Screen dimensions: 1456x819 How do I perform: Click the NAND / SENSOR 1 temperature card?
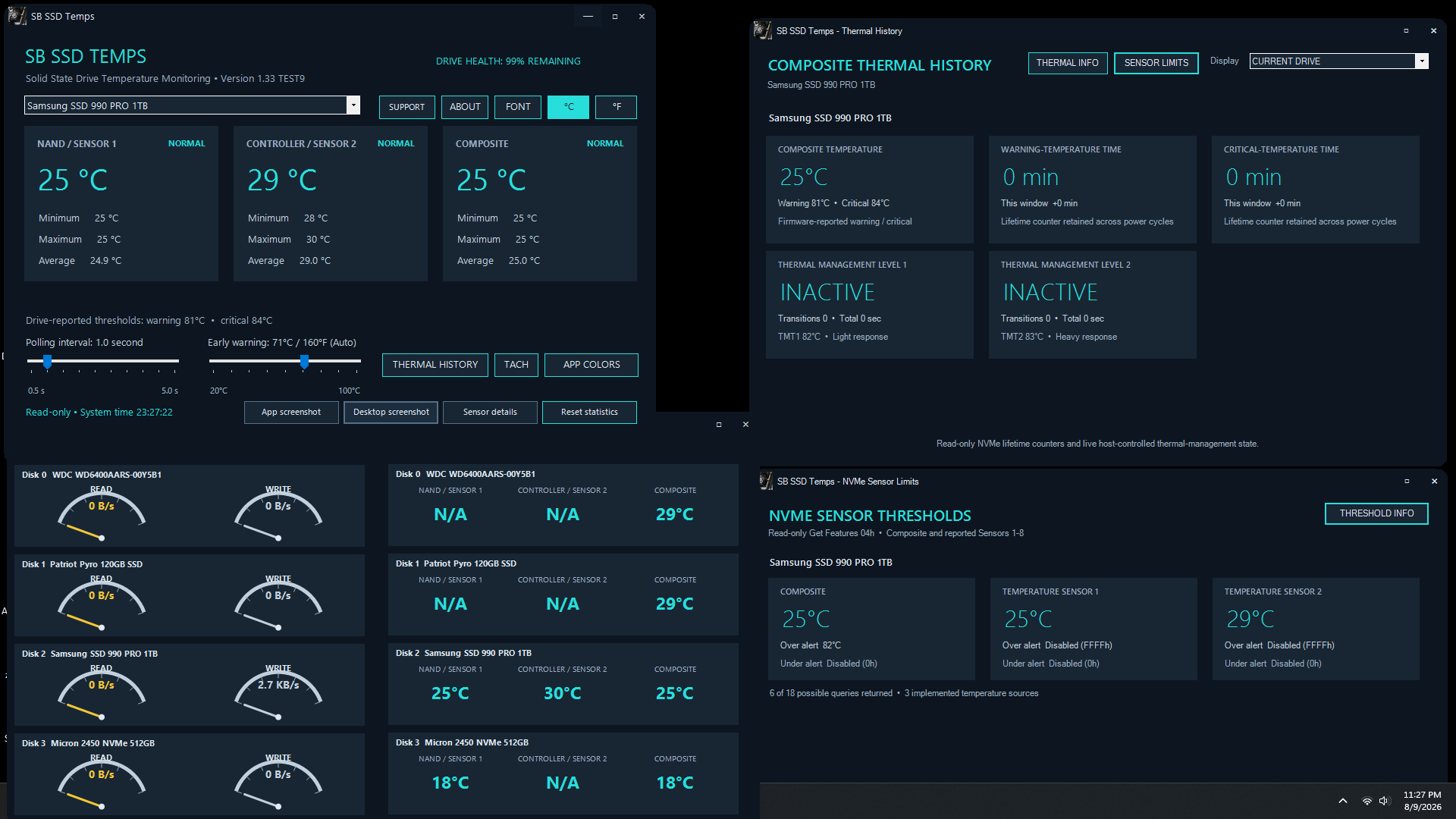121,204
